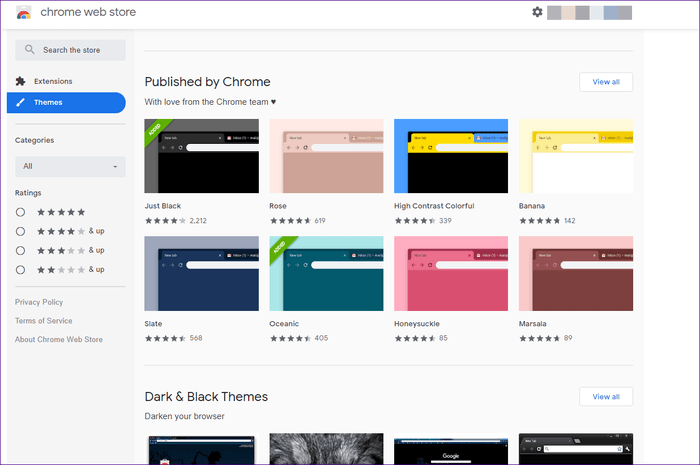The width and height of the screenshot is (700, 465).
Task: Click the star rating under Slate
Action: pos(165,338)
